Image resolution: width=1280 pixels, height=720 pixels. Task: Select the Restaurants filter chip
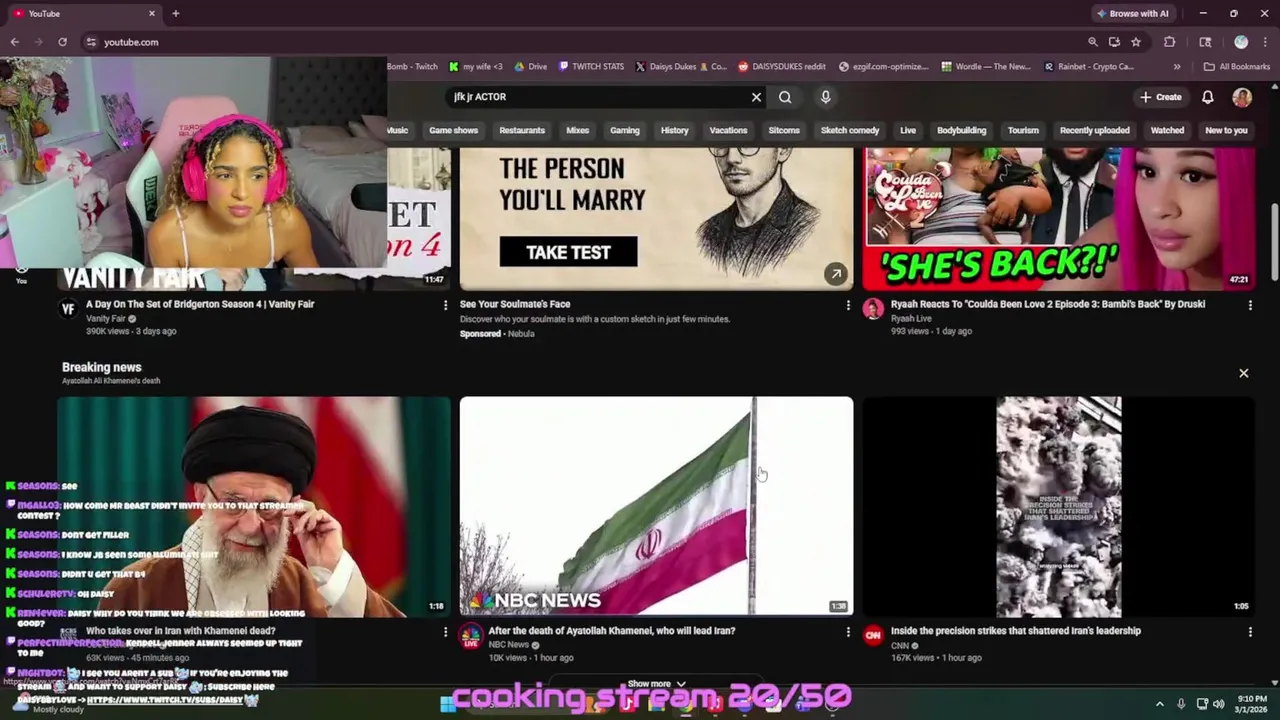click(x=522, y=130)
